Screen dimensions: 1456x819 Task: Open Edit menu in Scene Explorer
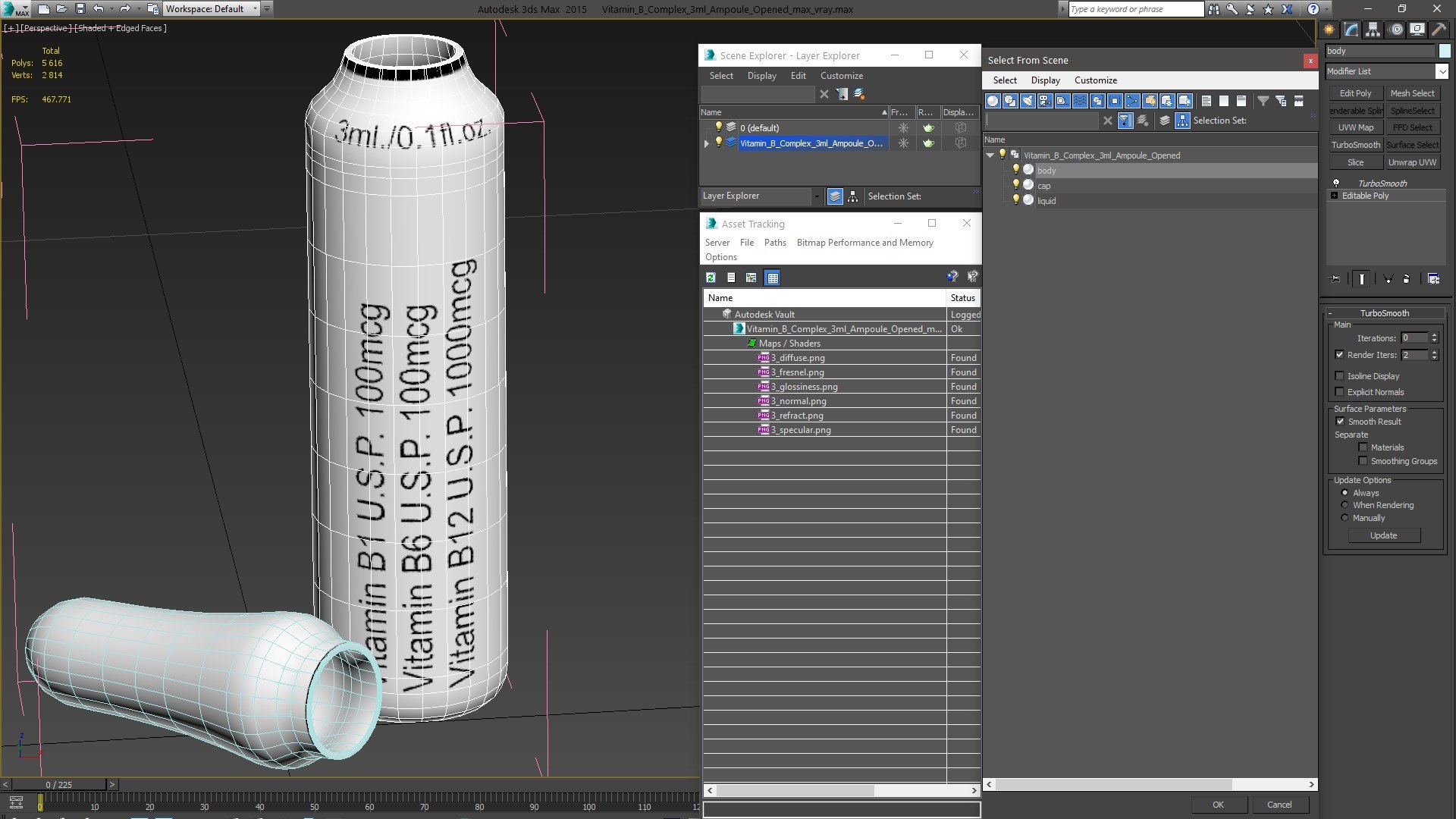pyautogui.click(x=798, y=76)
